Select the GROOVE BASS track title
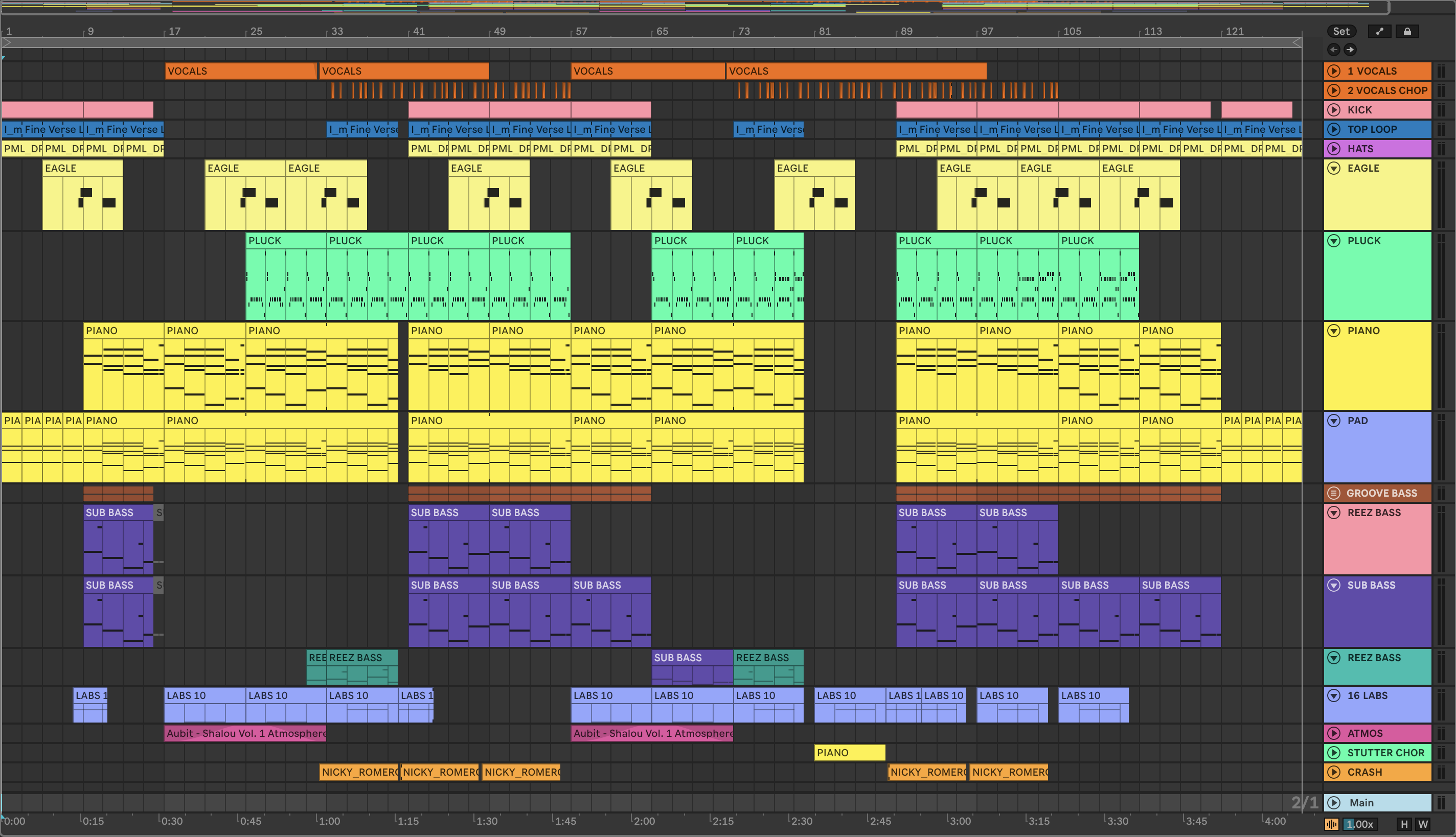 (x=1382, y=493)
